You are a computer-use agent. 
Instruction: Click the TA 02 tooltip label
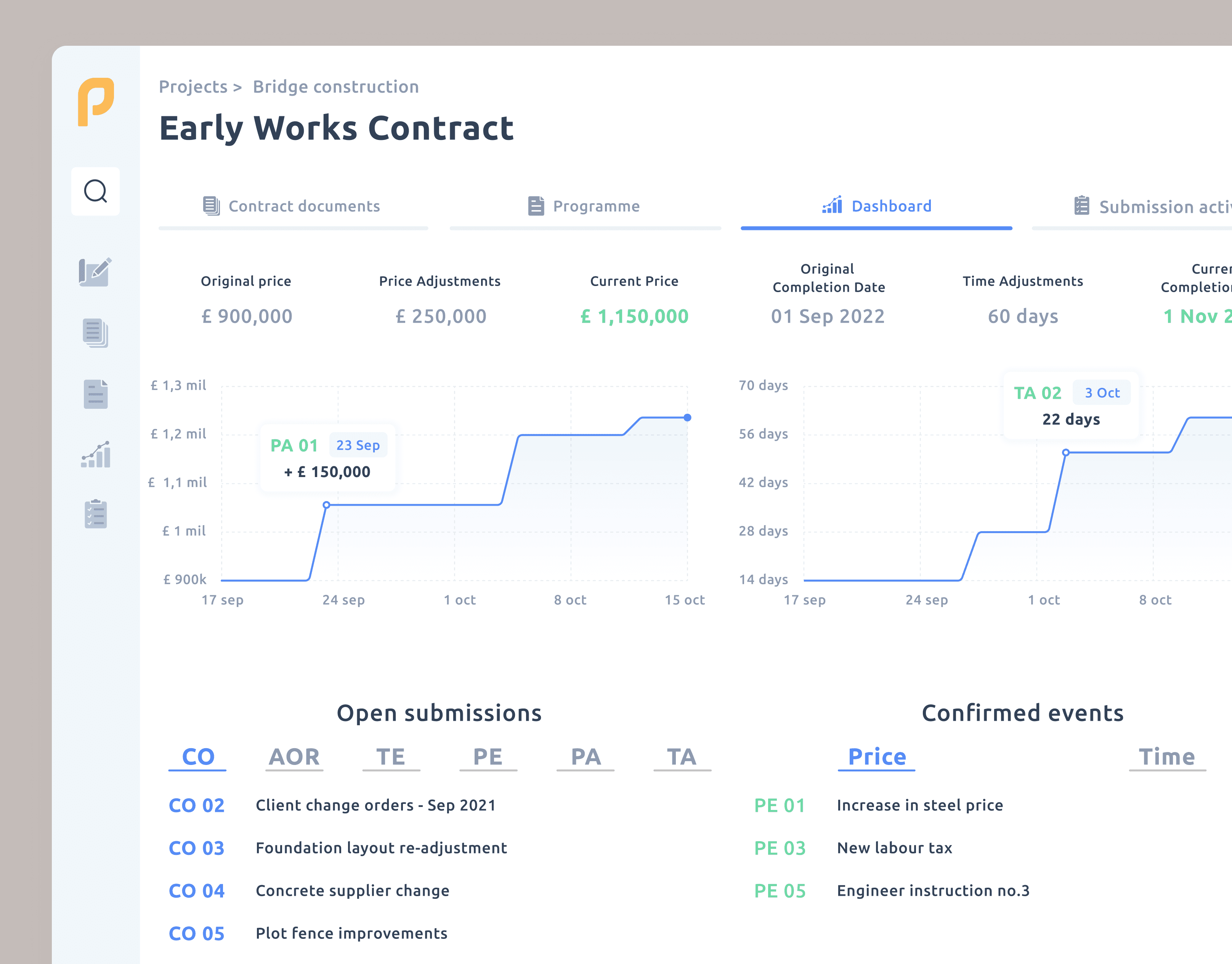tap(1037, 393)
